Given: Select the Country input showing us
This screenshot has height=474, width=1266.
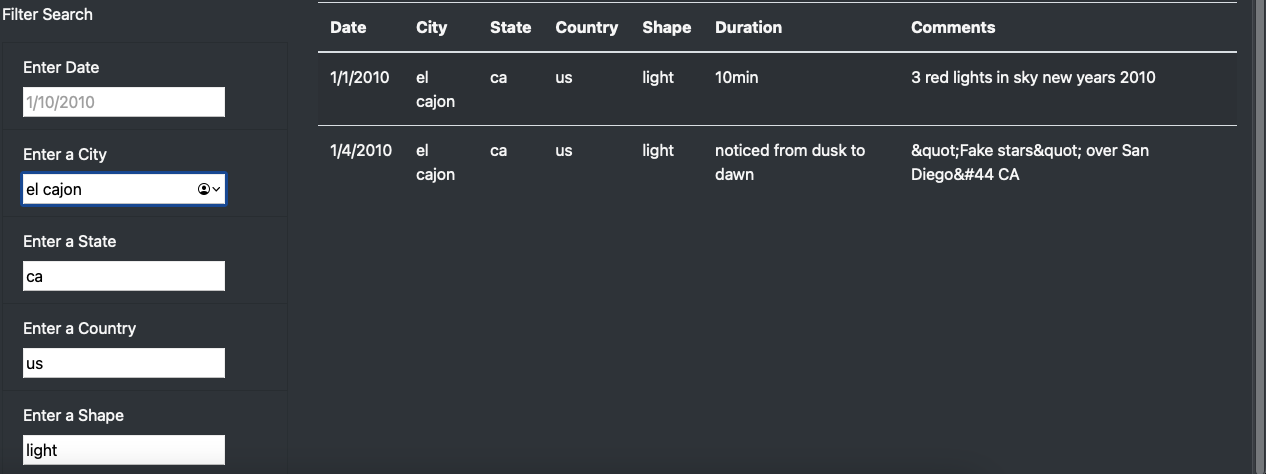Looking at the screenshot, I should pos(123,363).
